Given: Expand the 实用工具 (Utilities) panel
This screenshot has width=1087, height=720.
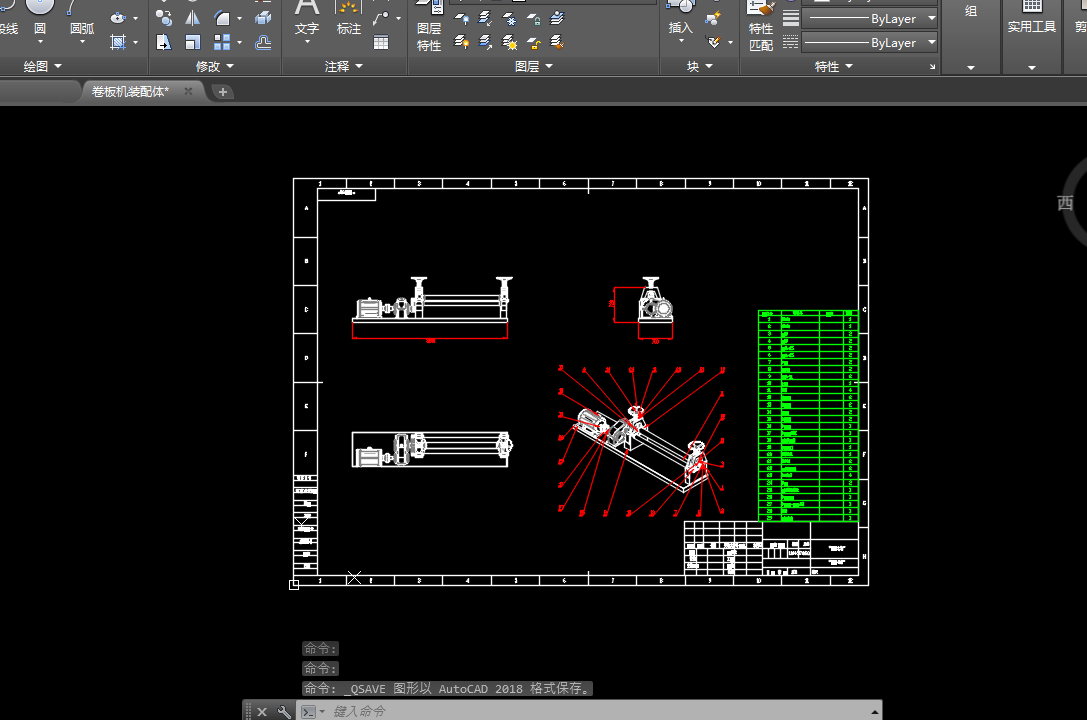Looking at the screenshot, I should [1032, 67].
